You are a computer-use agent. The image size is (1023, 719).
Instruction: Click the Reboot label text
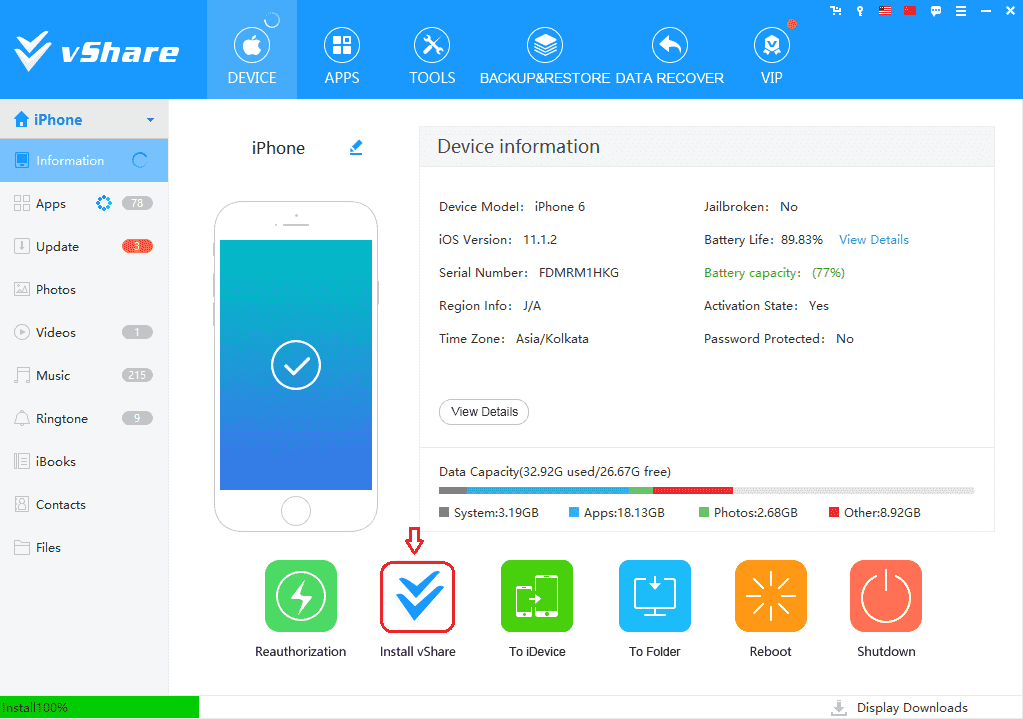pyautogui.click(x=771, y=652)
